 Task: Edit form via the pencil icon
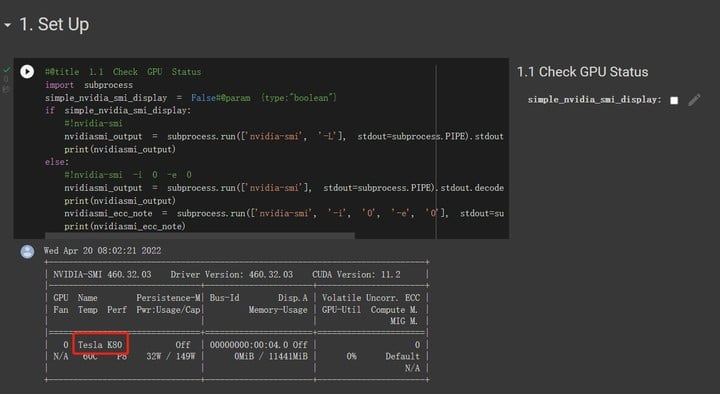coord(694,100)
